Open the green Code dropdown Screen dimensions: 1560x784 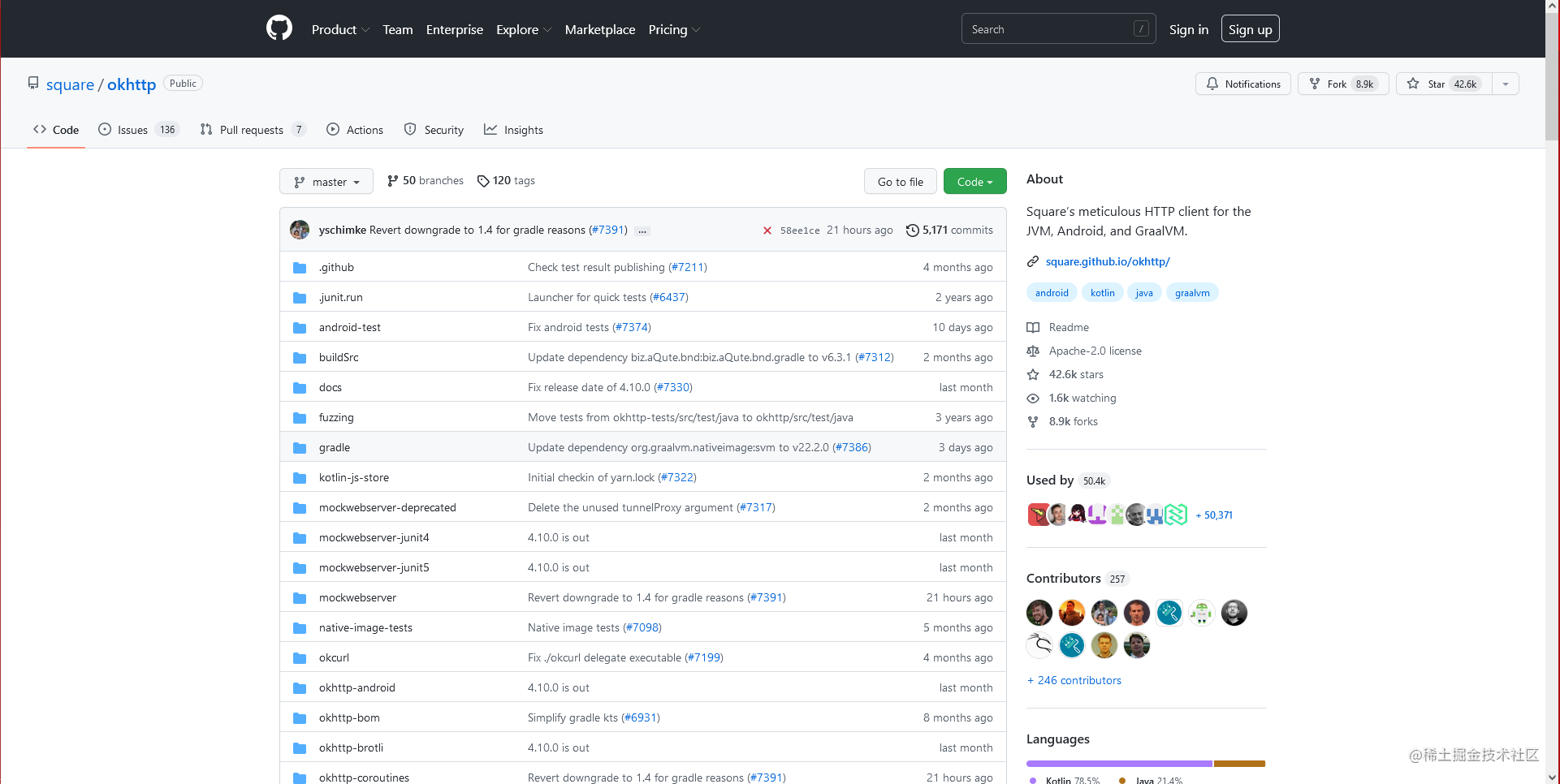coord(975,181)
